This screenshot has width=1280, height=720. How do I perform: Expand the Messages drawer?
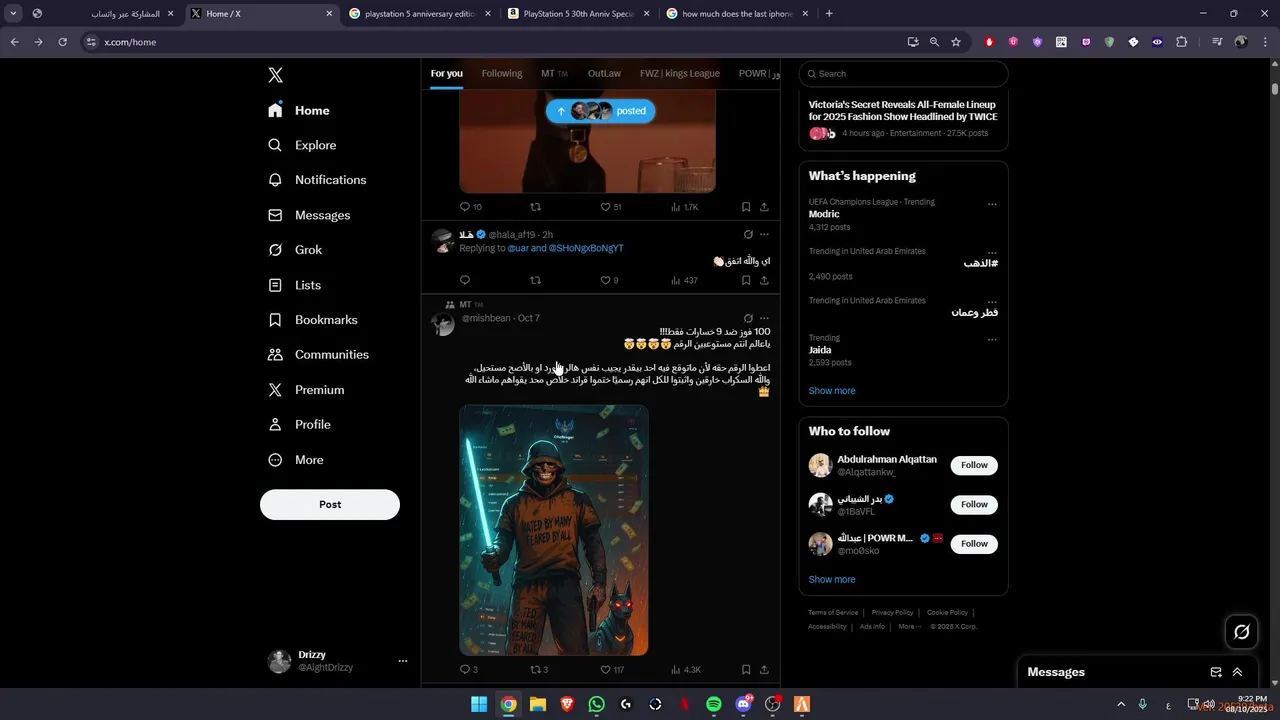[x=1237, y=673]
